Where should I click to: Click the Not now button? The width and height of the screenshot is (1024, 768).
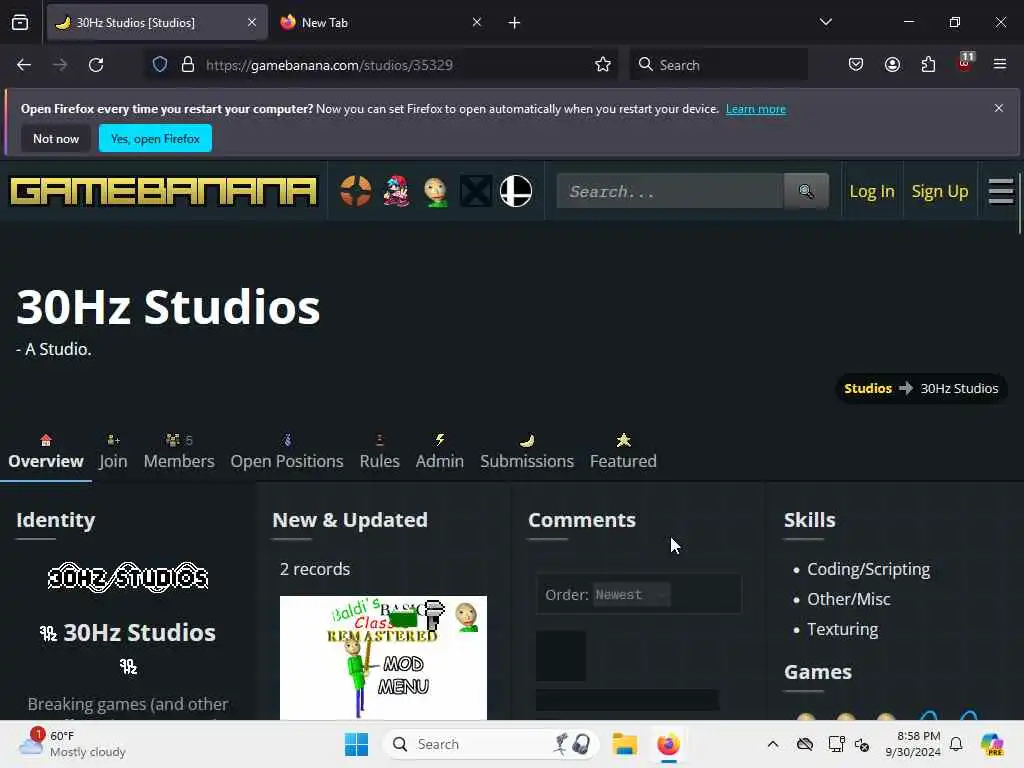[56, 138]
